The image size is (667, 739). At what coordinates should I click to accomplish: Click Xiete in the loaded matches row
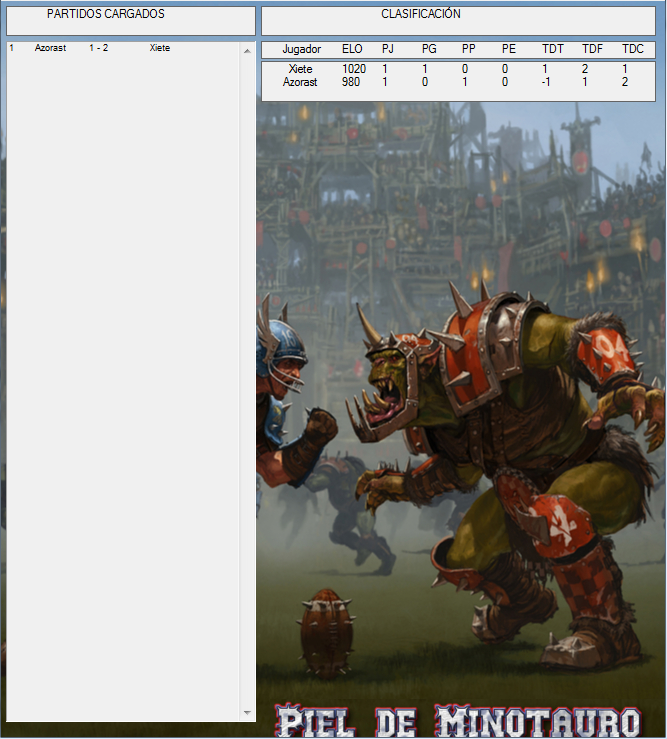(160, 48)
